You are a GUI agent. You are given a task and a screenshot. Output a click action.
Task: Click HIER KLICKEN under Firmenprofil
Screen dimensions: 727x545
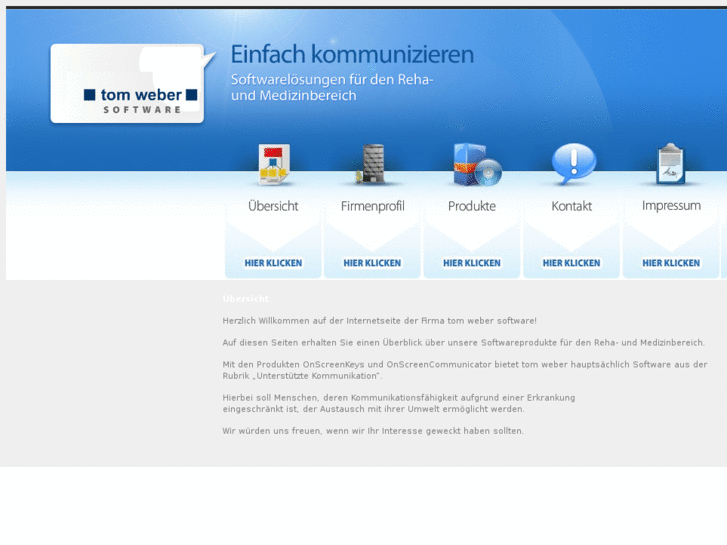[372, 263]
